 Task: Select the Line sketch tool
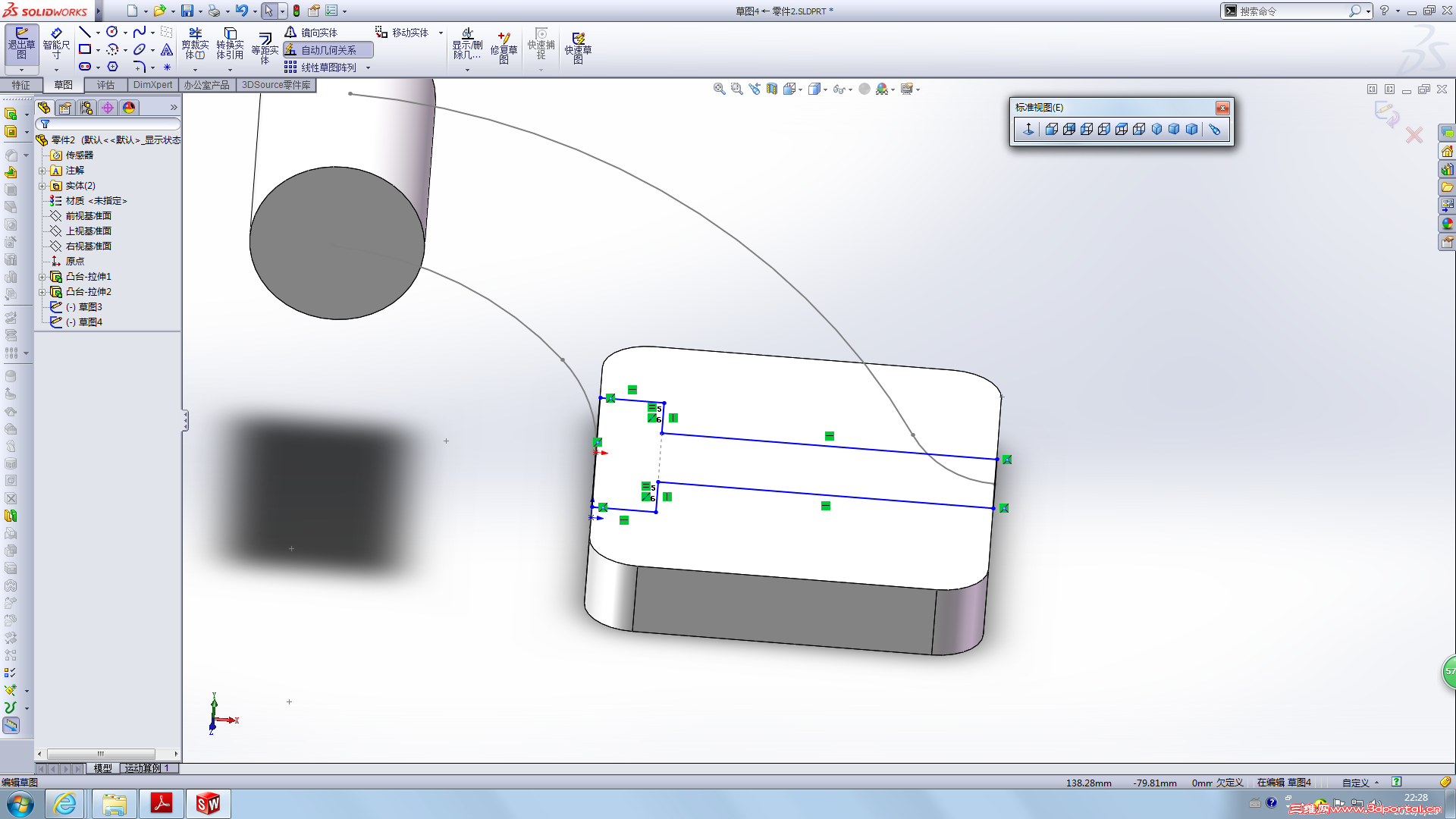85,32
